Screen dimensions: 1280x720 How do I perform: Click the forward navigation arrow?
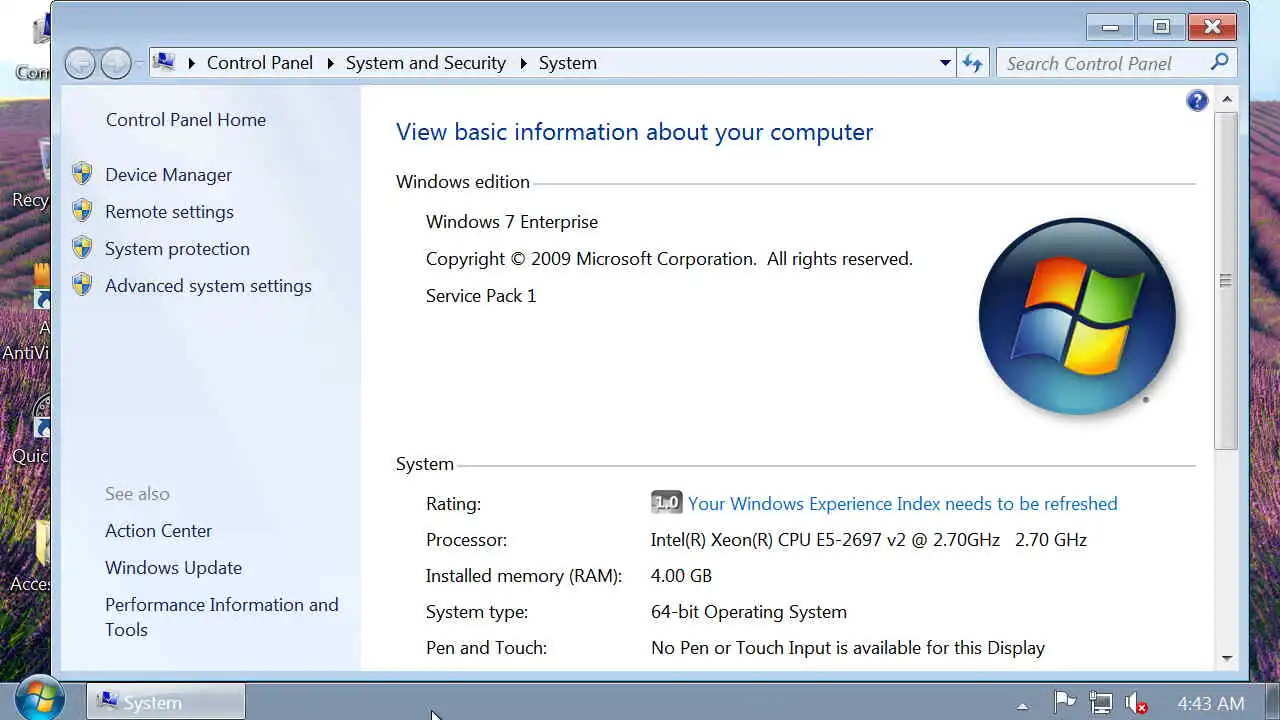click(x=115, y=63)
